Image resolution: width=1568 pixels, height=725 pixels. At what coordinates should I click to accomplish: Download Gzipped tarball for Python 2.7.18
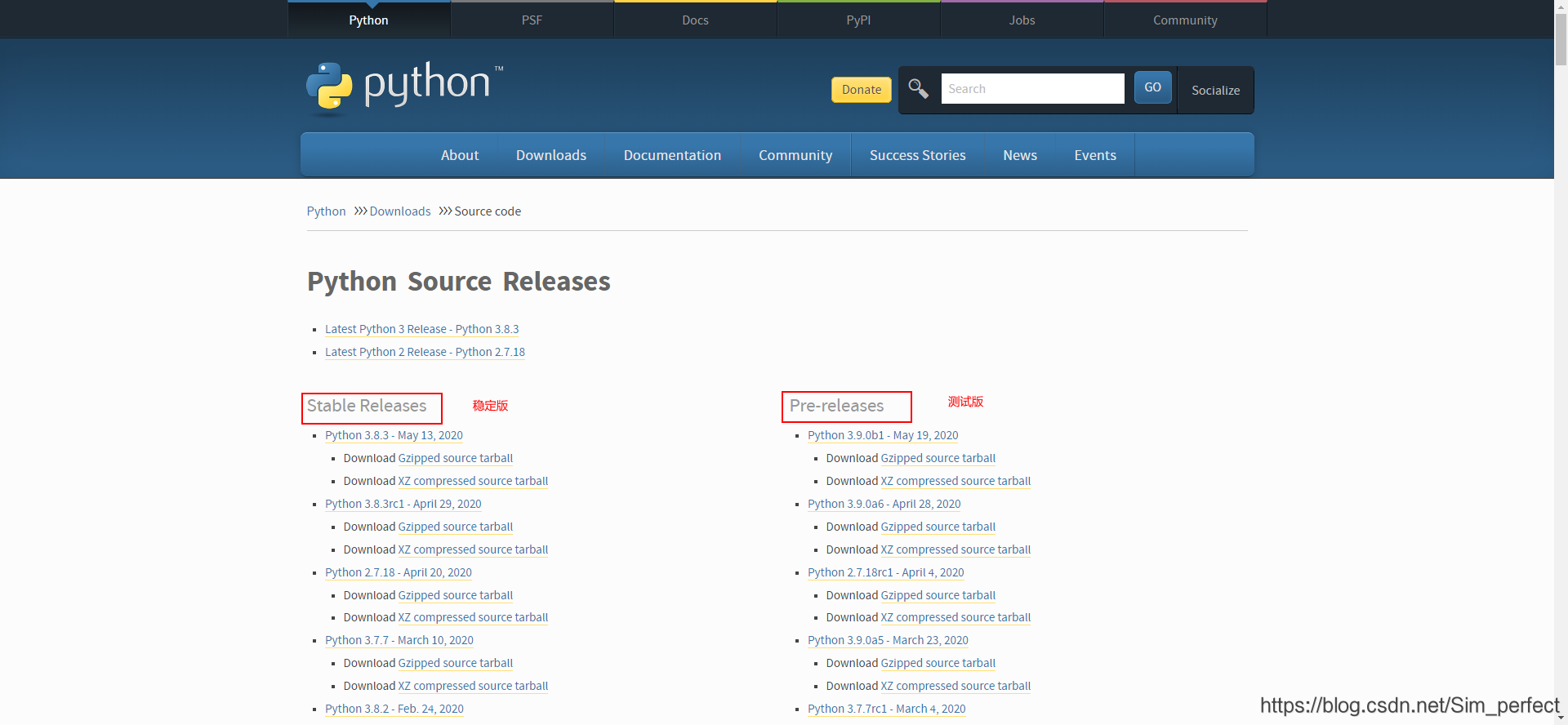[455, 595]
